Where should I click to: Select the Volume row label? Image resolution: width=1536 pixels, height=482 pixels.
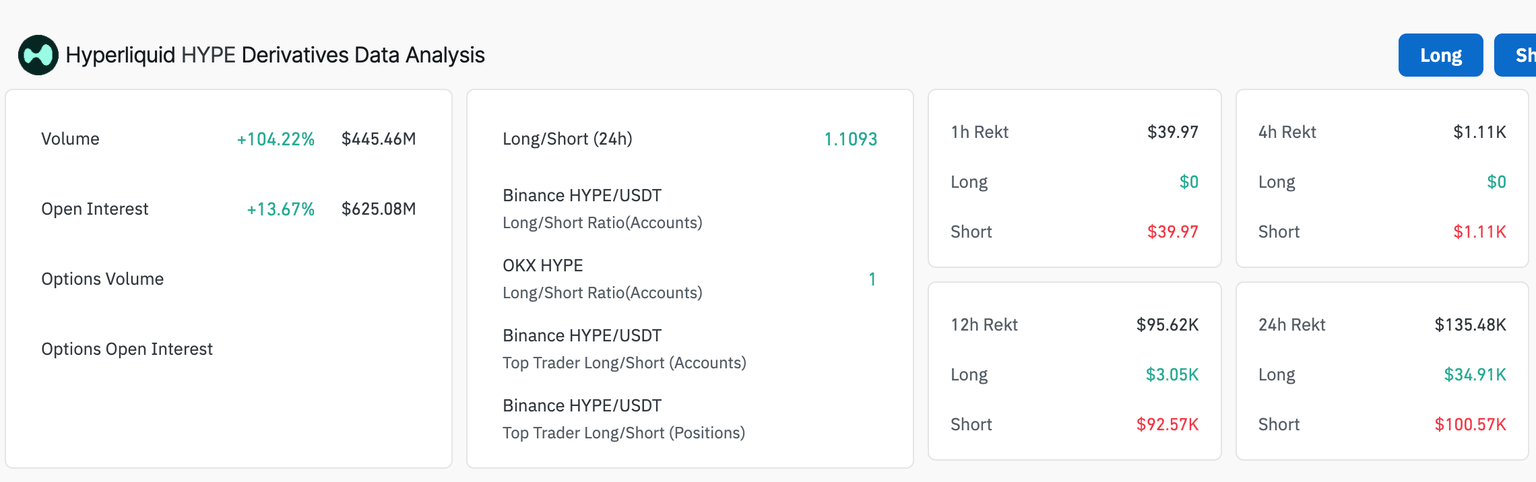[x=70, y=139]
